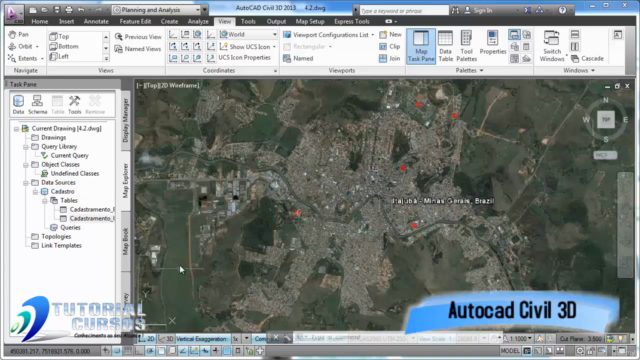The width and height of the screenshot is (640, 360).
Task: Open the Annotate ribbon tab
Action: (x=96, y=21)
